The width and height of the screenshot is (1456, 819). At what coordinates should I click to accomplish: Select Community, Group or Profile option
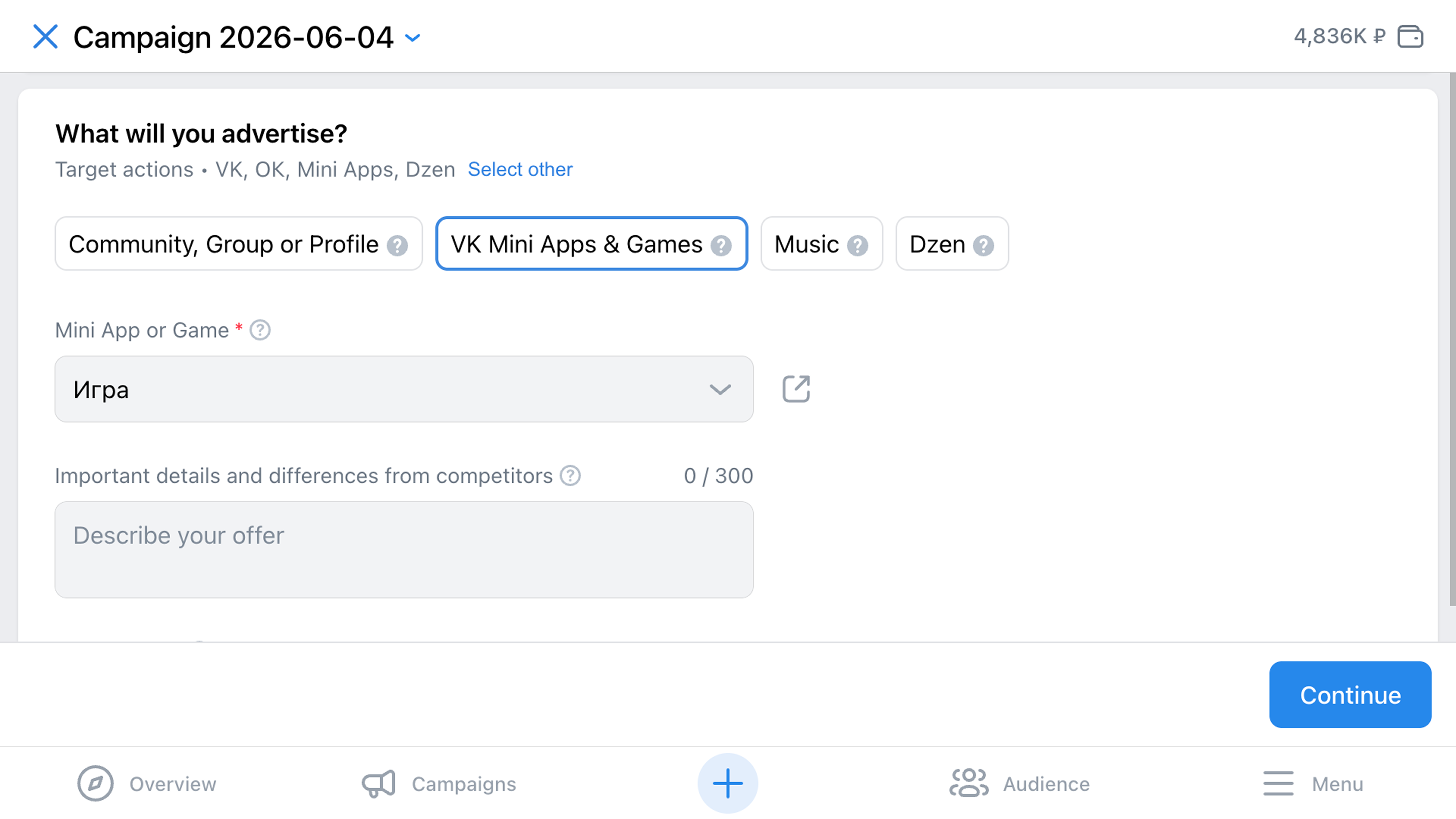click(x=239, y=244)
